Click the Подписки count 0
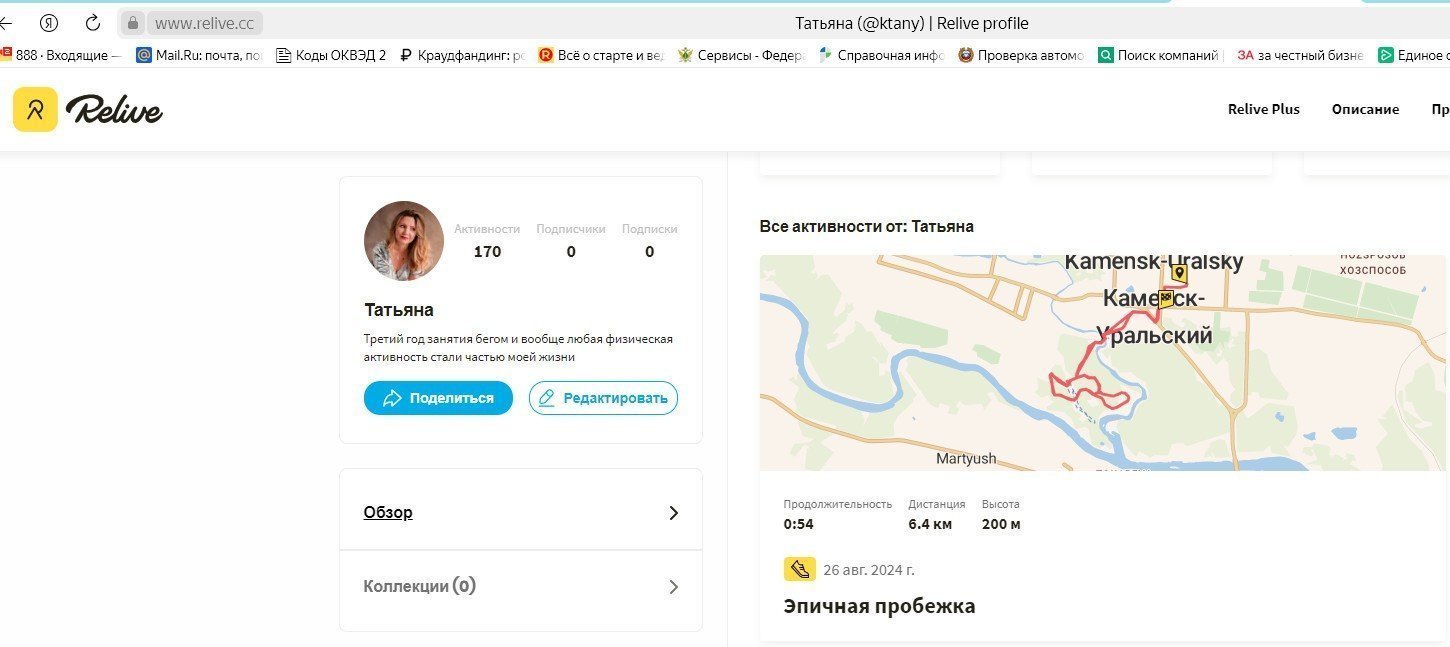The height and width of the screenshot is (647, 1450). tap(649, 252)
